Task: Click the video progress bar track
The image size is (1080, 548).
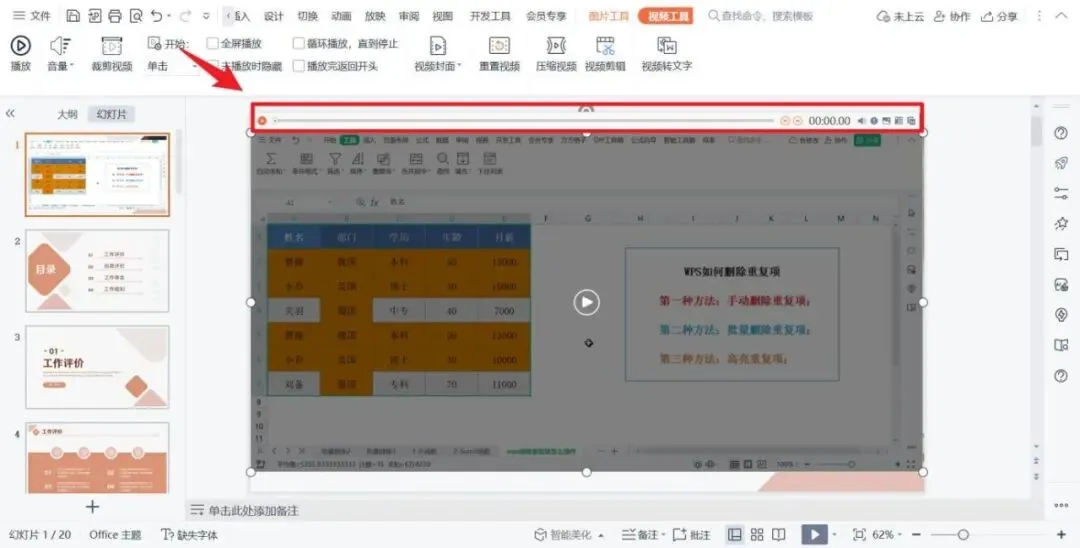Action: tap(523, 120)
